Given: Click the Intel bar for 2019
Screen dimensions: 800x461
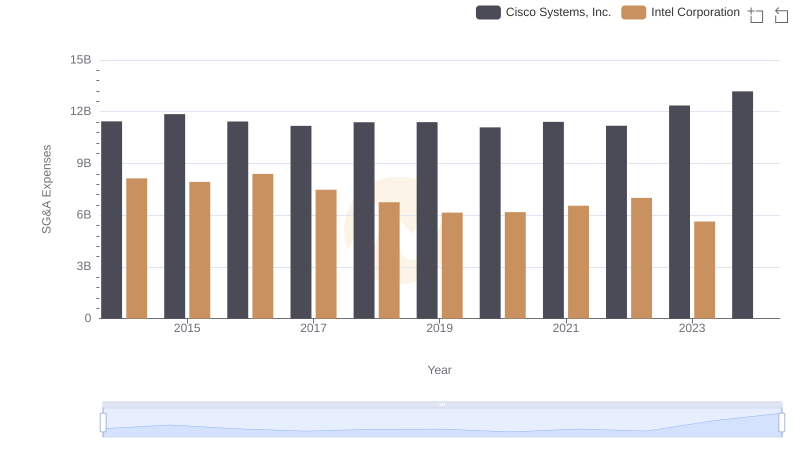Looking at the screenshot, I should 452,266.
